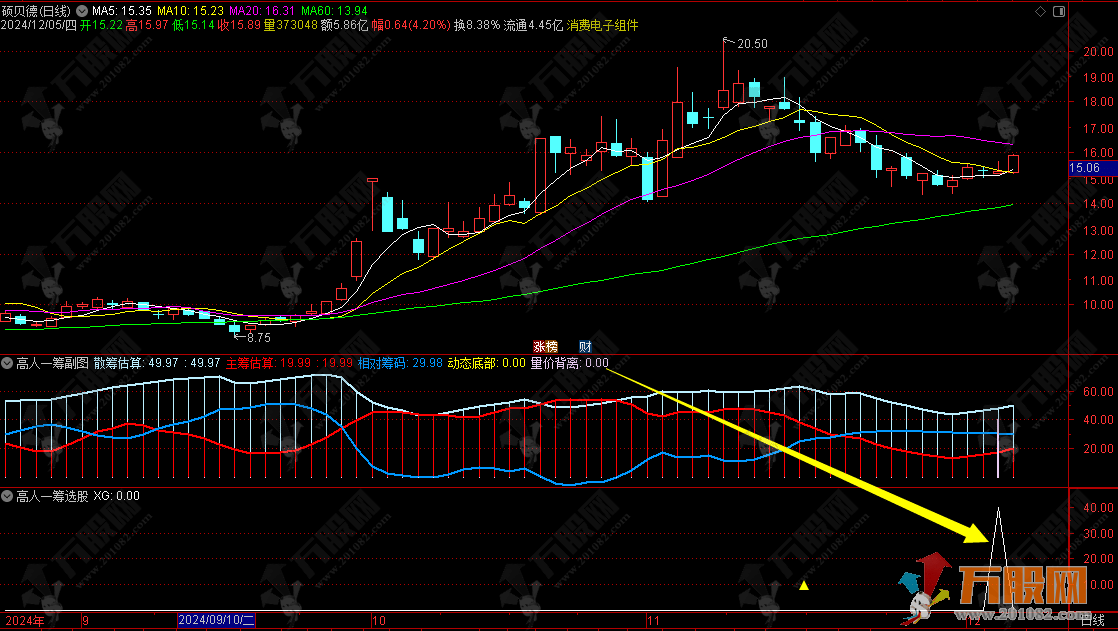
Task: Toggle the side panel layout icon
Action: point(1059,11)
